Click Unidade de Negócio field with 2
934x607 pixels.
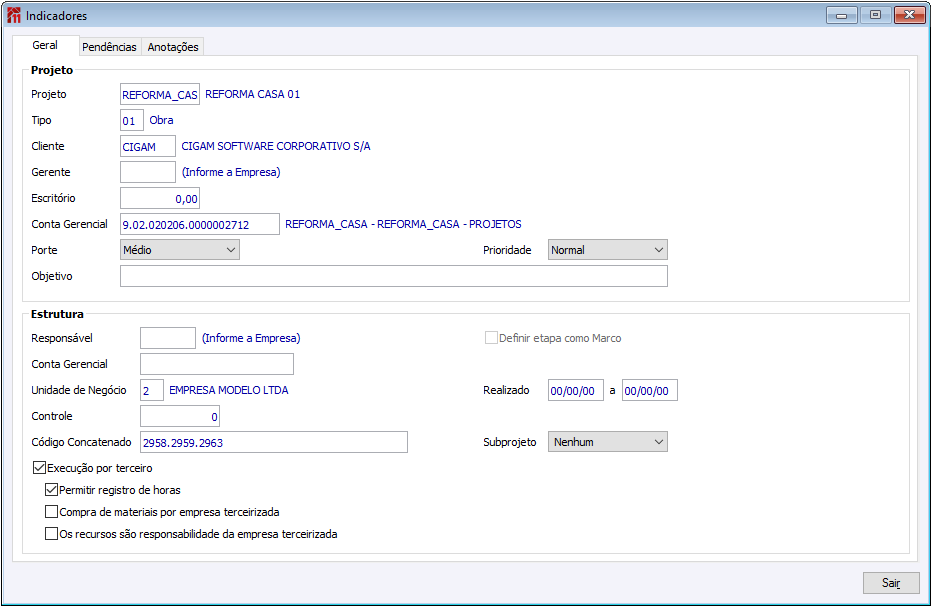click(152, 390)
